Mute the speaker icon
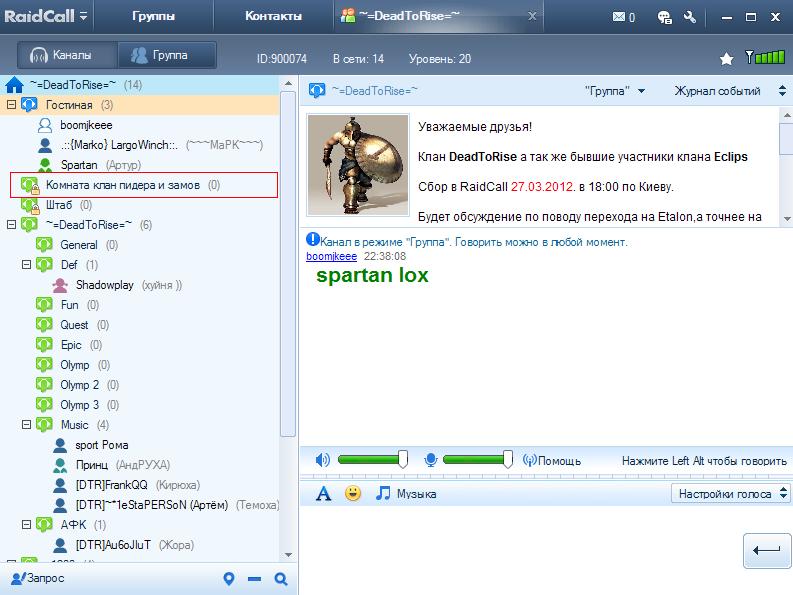 click(322, 460)
